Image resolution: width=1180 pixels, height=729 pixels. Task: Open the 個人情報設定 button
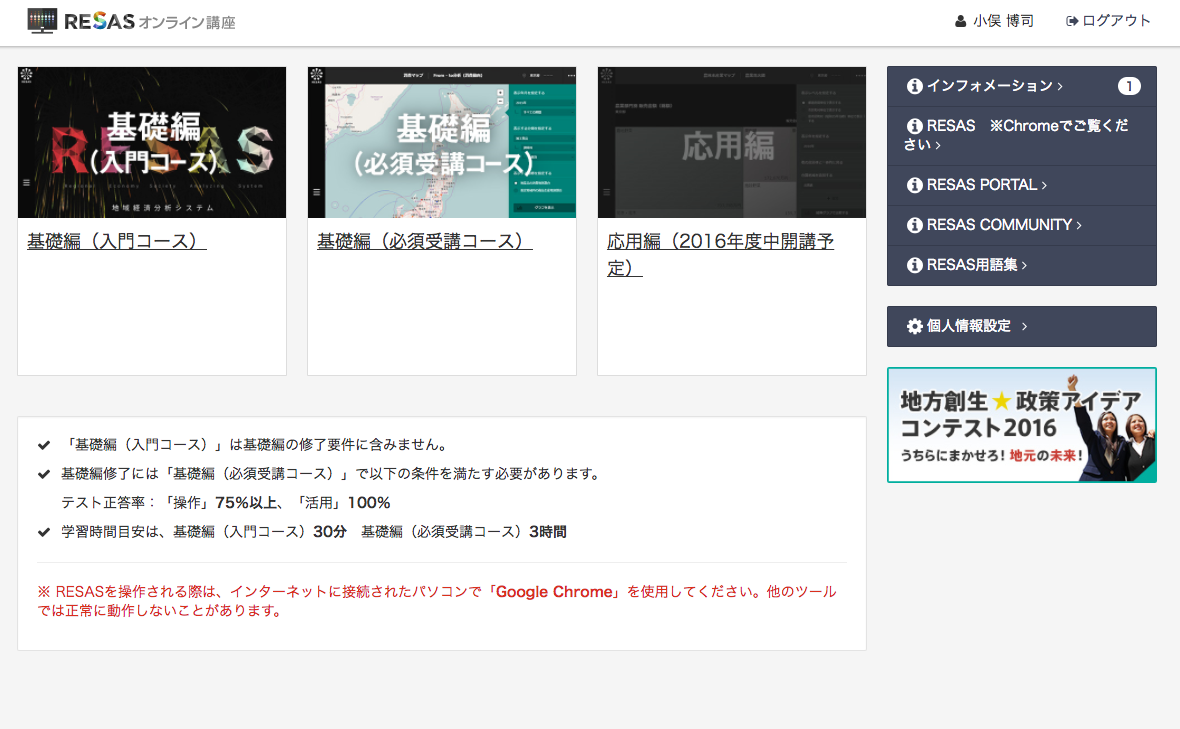click(x=1021, y=326)
